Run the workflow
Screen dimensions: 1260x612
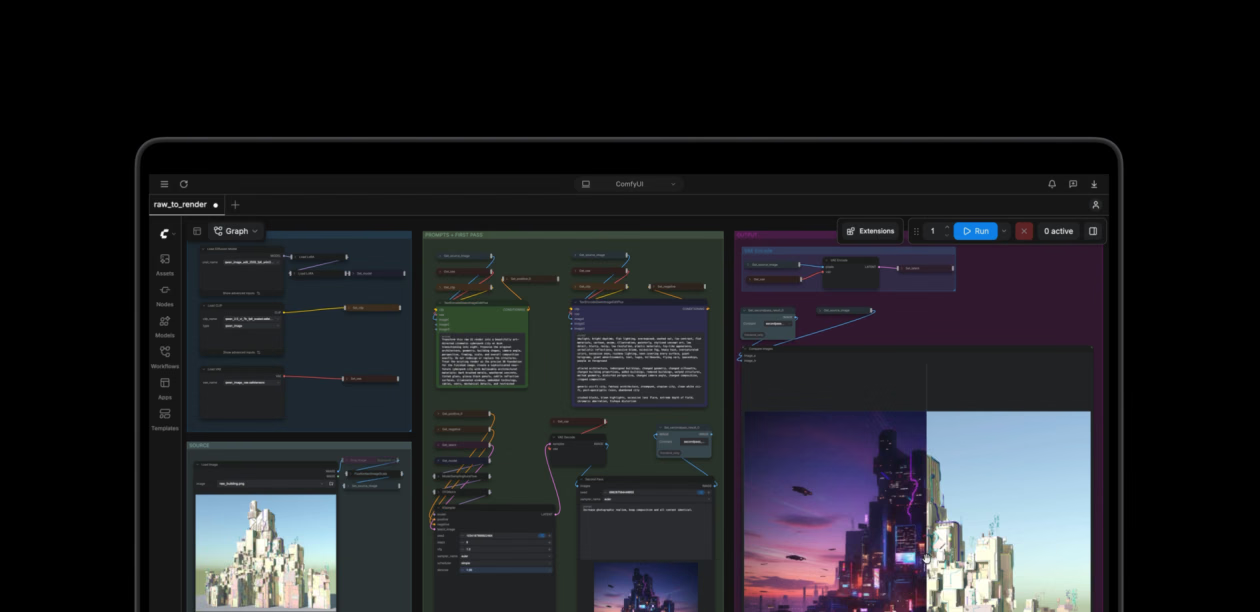coord(975,231)
